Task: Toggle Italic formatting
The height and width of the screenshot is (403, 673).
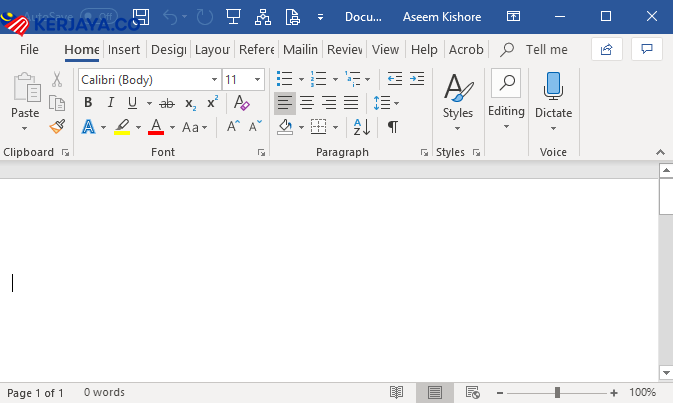Action: (110, 103)
